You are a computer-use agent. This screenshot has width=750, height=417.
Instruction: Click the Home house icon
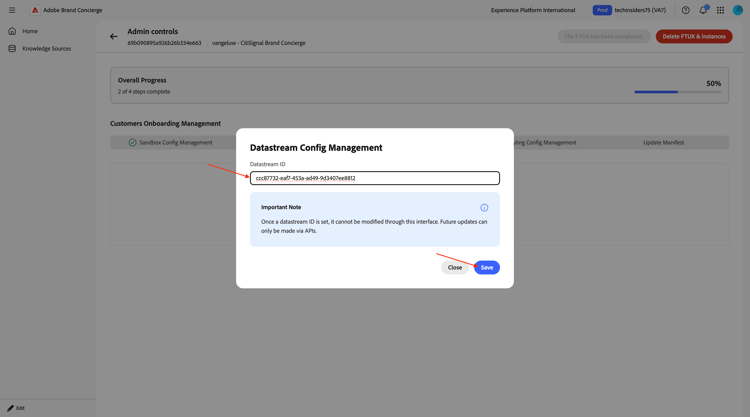coord(12,31)
